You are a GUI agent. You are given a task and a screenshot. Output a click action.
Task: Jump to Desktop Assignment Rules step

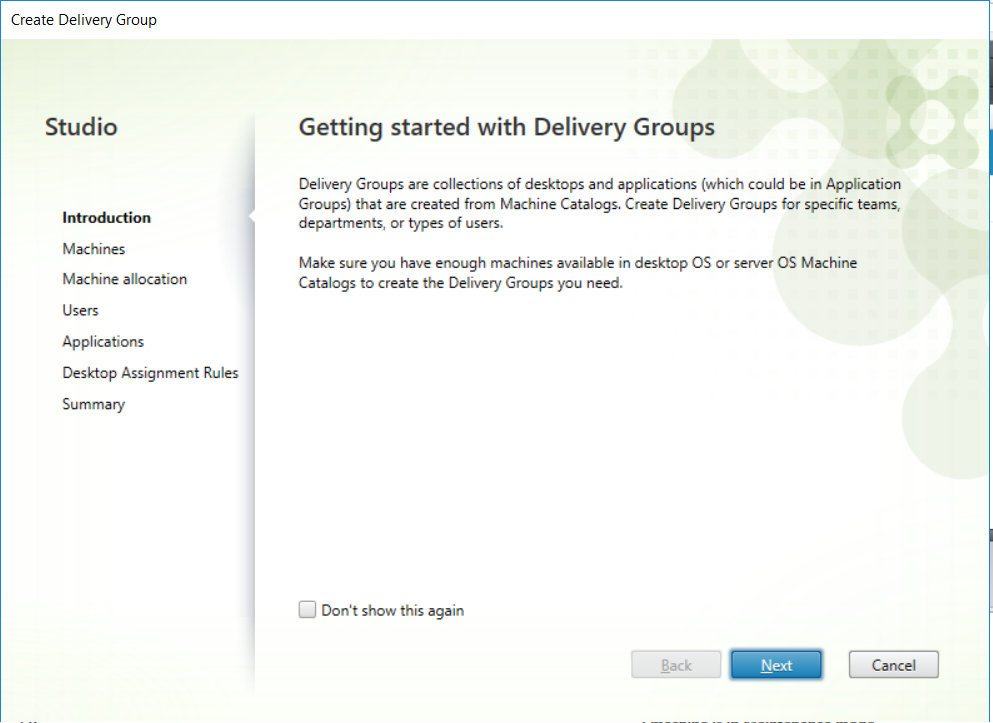coord(150,373)
